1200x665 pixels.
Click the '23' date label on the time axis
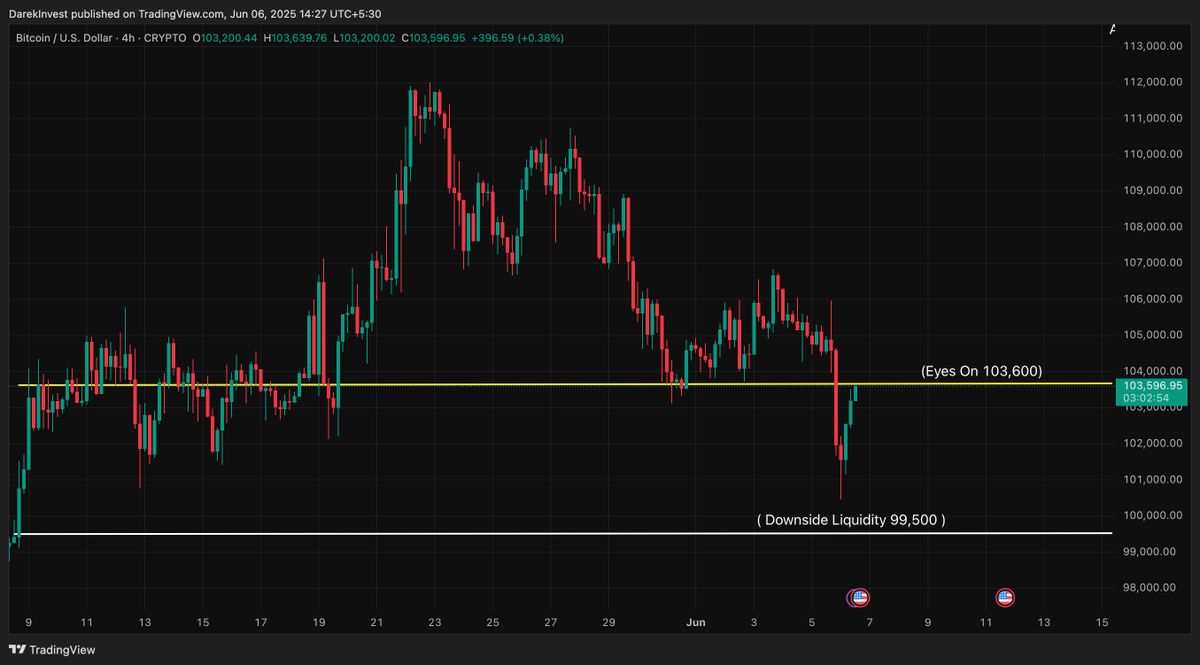[x=435, y=623]
